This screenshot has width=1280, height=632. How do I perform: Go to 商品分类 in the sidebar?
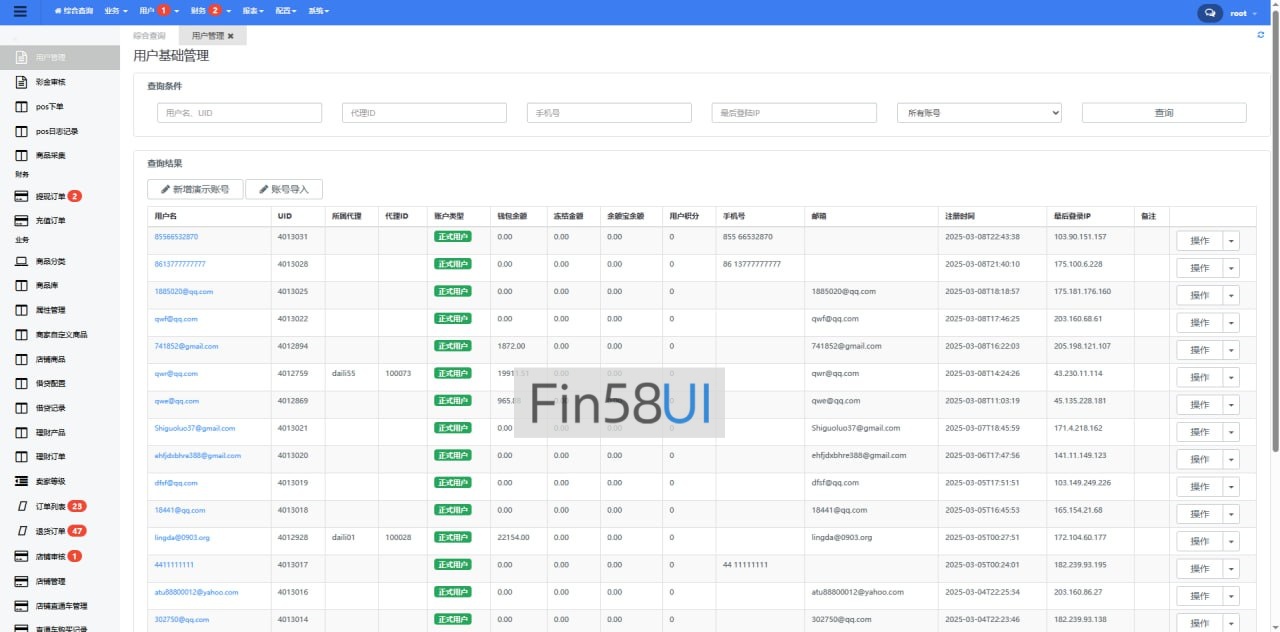50,261
